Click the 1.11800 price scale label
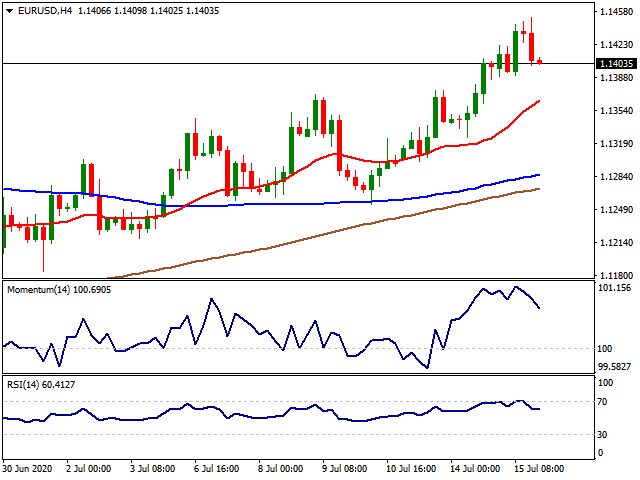Viewport: 640px width, 480px height. 616,276
